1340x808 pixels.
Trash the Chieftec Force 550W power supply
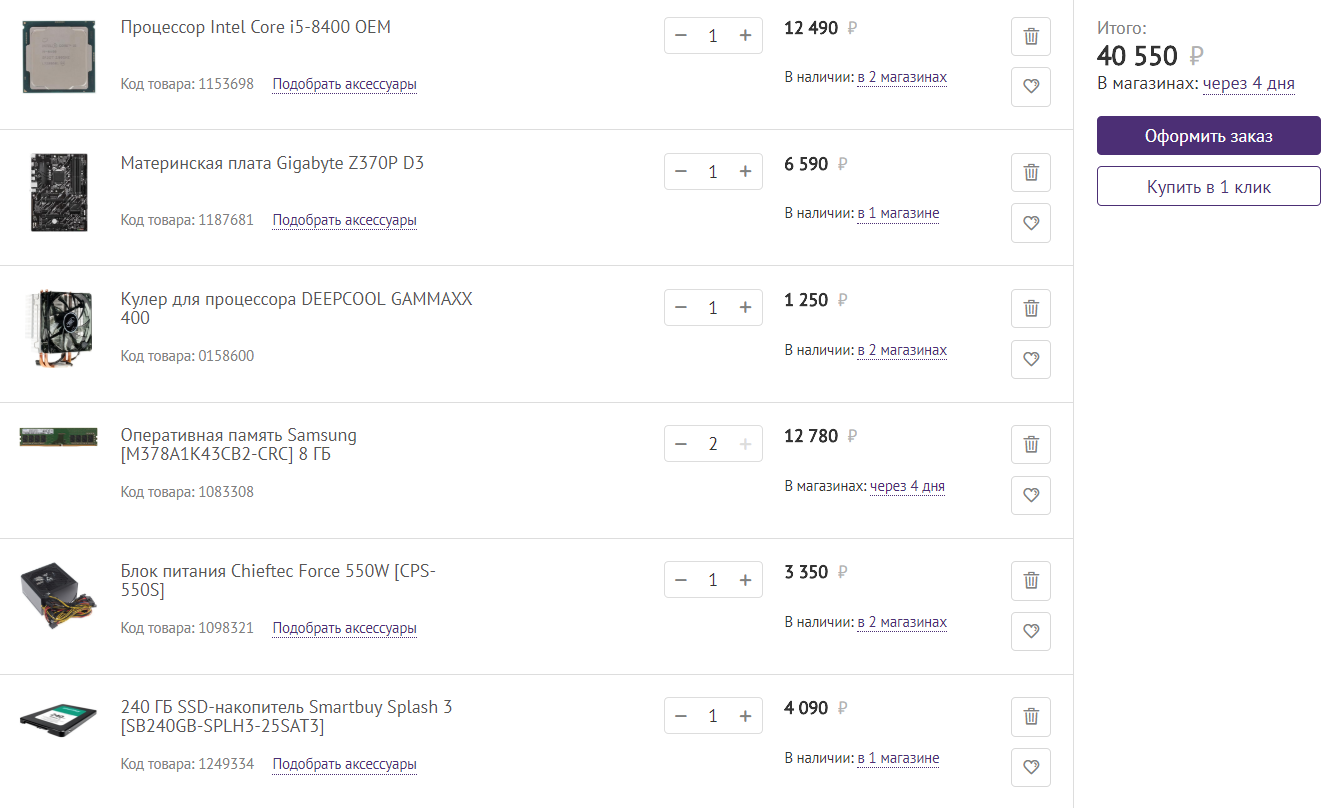pyautogui.click(x=1031, y=580)
